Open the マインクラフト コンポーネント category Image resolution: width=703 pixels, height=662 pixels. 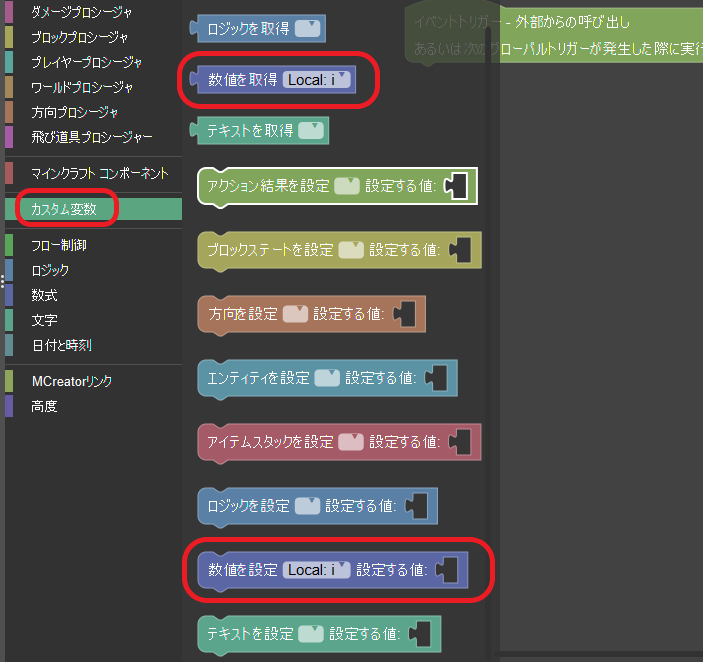[99, 173]
